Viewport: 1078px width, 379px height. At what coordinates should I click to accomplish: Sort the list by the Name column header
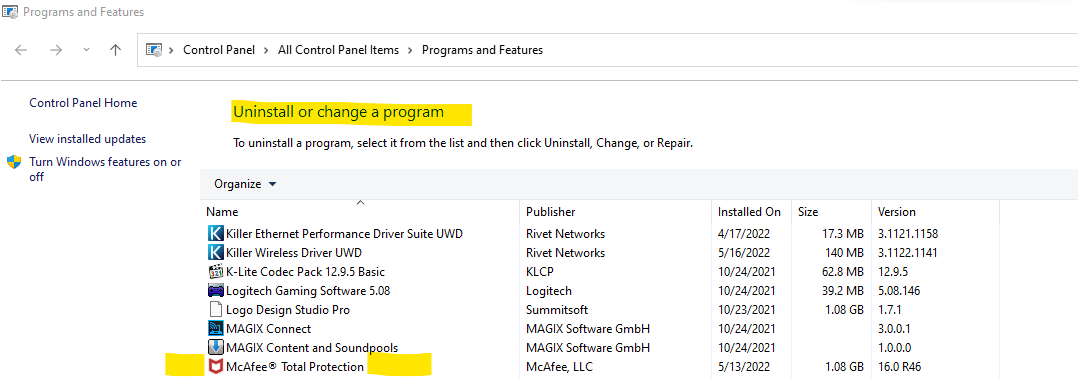222,212
